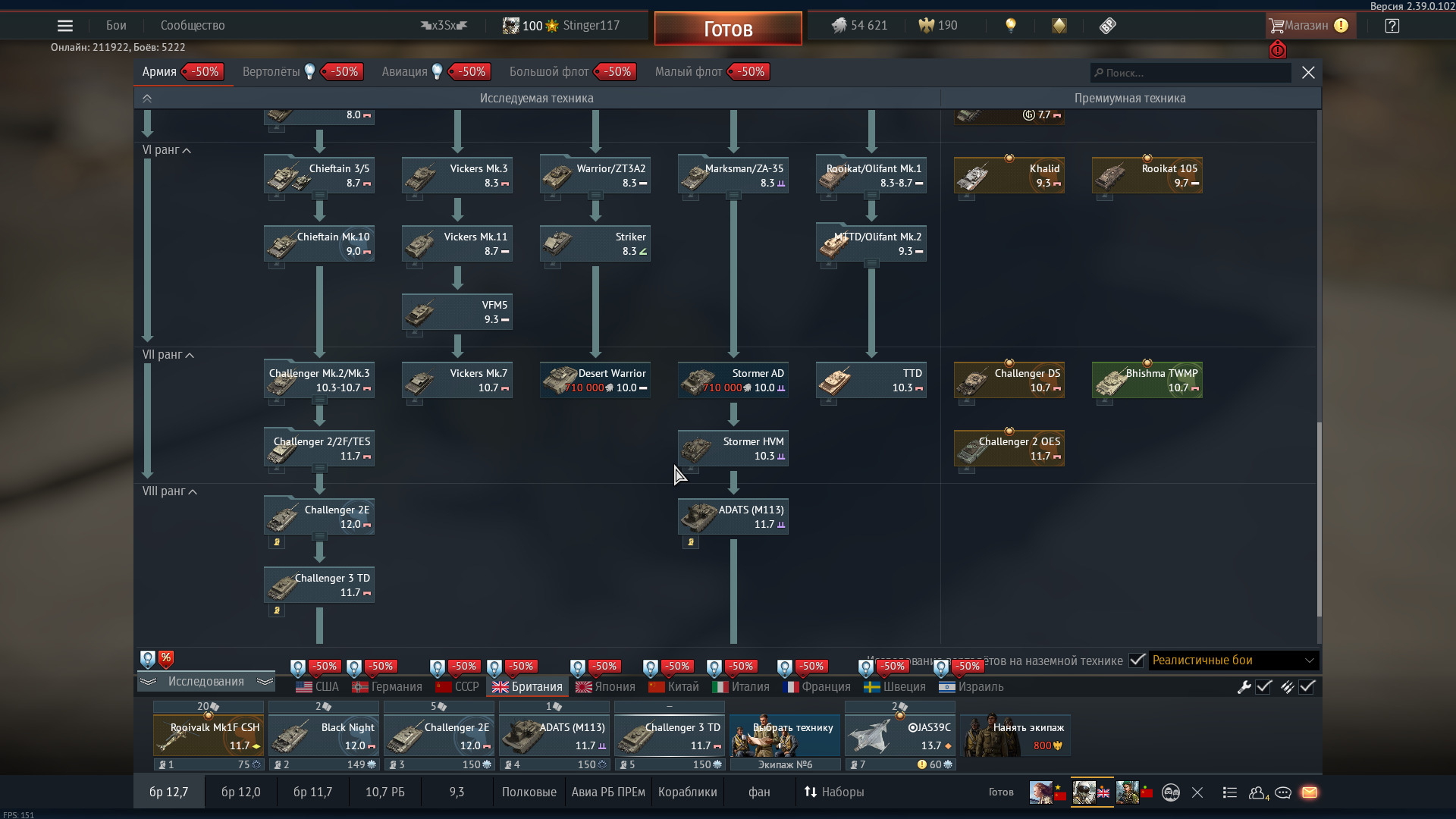The image size is (1456, 819).
Task: Expand the Rooikat/Olifant Mk.1 vehicle group
Action: click(871, 196)
